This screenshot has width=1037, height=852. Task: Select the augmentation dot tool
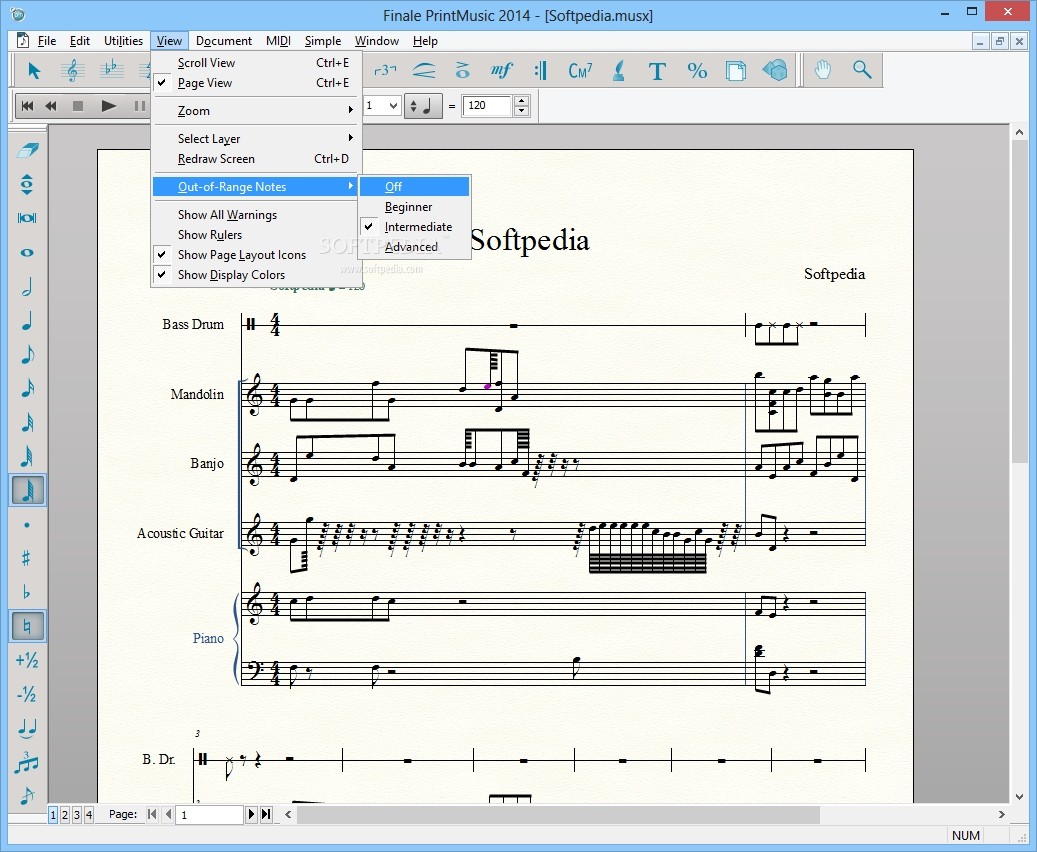click(26, 525)
